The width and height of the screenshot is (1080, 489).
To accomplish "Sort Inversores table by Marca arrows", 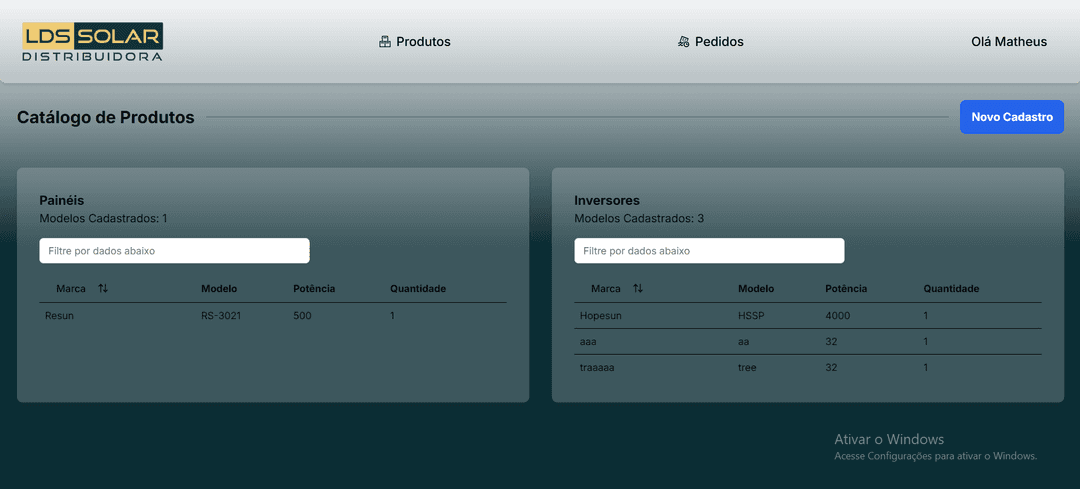I will click(638, 289).
